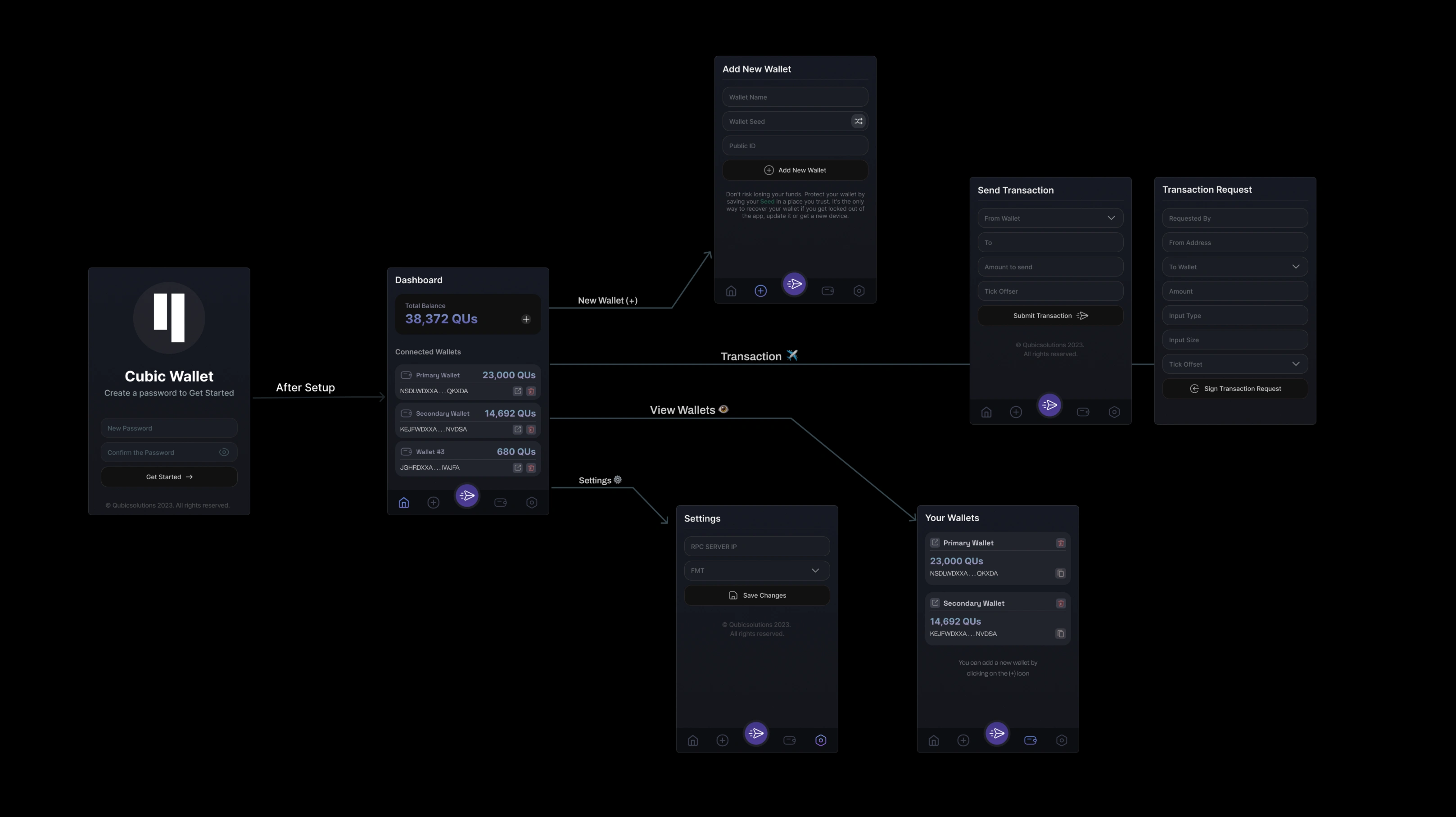Viewport: 1456px width, 817px height.
Task: Click Home icon in Dashboard bottom bar
Action: 403,503
